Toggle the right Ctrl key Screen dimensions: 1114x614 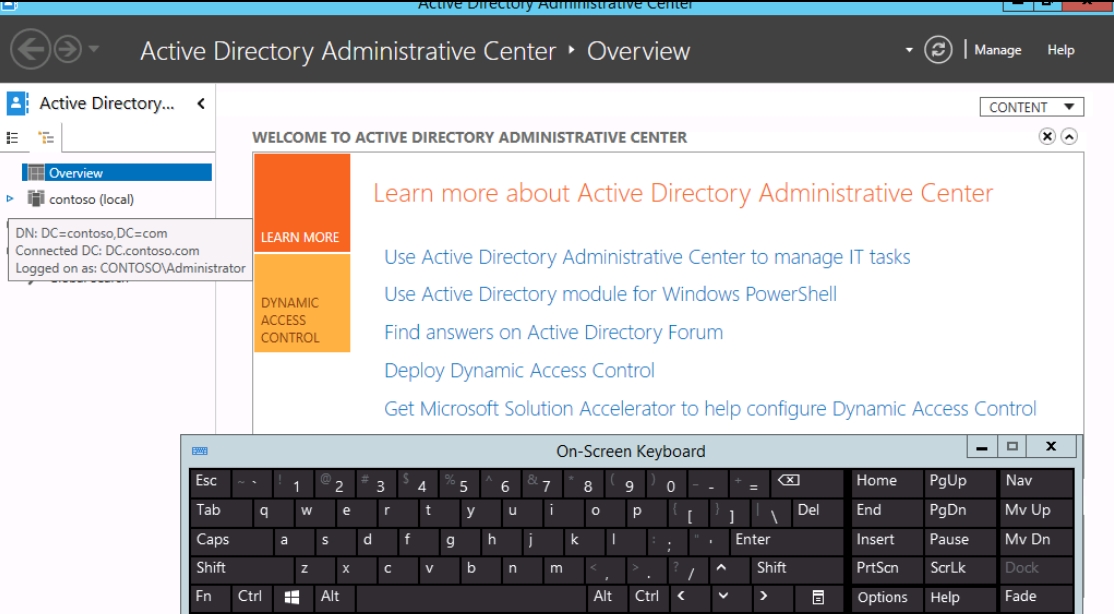pyautogui.click(x=650, y=598)
